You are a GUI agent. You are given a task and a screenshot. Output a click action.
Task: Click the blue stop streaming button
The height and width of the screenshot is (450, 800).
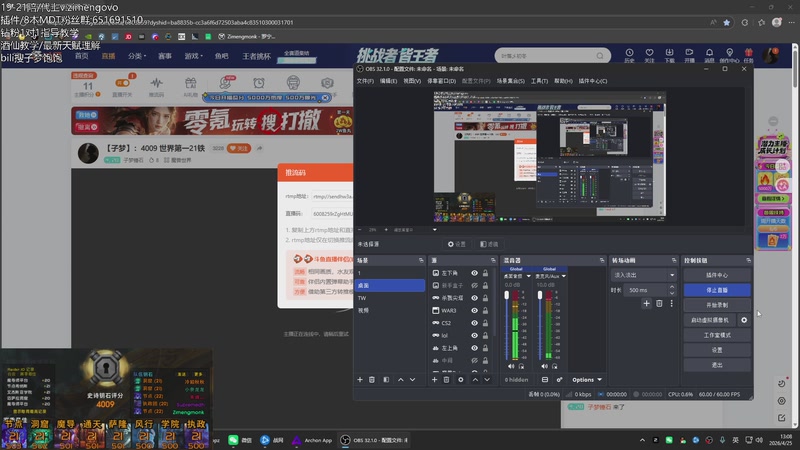click(x=717, y=290)
